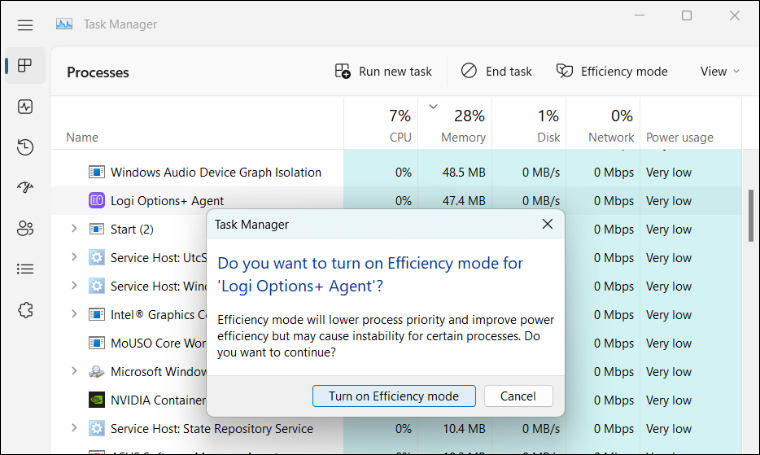The width and height of the screenshot is (760, 455).
Task: Click End task in toolbar
Action: coord(496,71)
